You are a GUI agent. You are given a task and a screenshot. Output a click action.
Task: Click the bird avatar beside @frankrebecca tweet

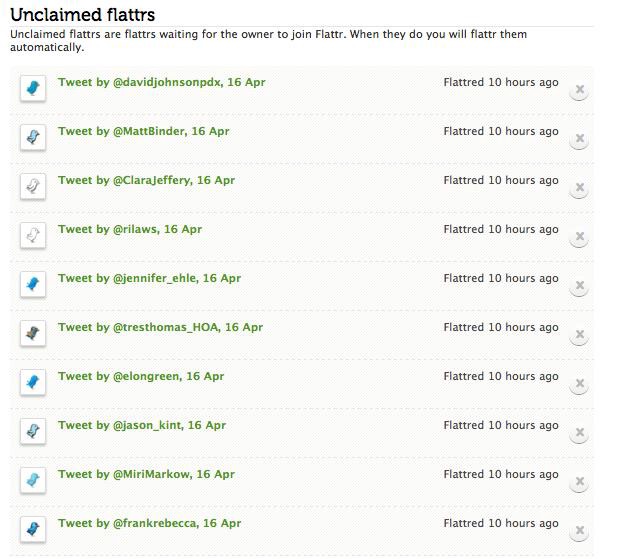tap(33, 529)
